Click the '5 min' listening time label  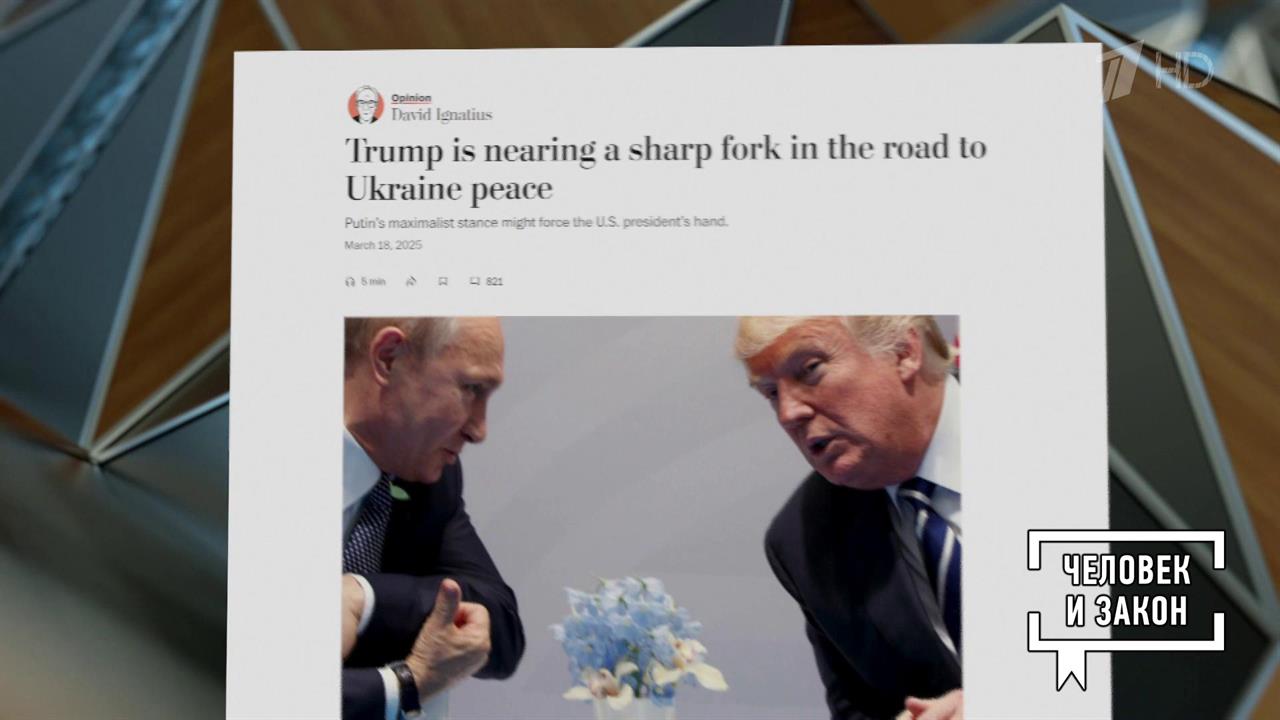[x=373, y=282]
